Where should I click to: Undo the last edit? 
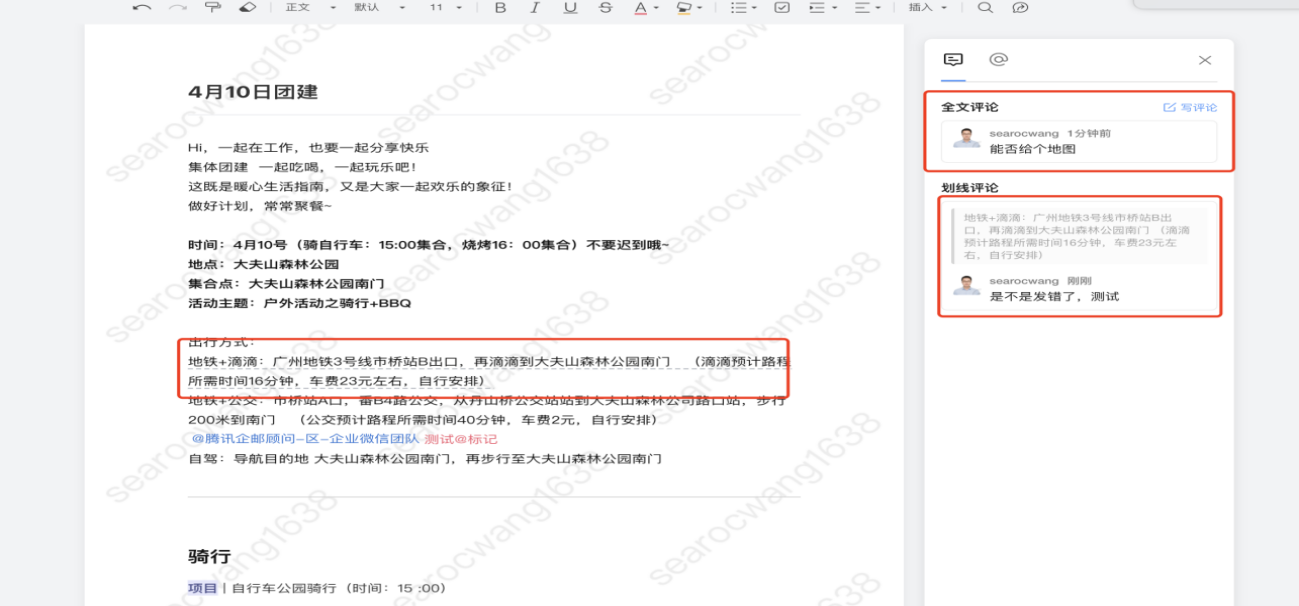pos(141,8)
